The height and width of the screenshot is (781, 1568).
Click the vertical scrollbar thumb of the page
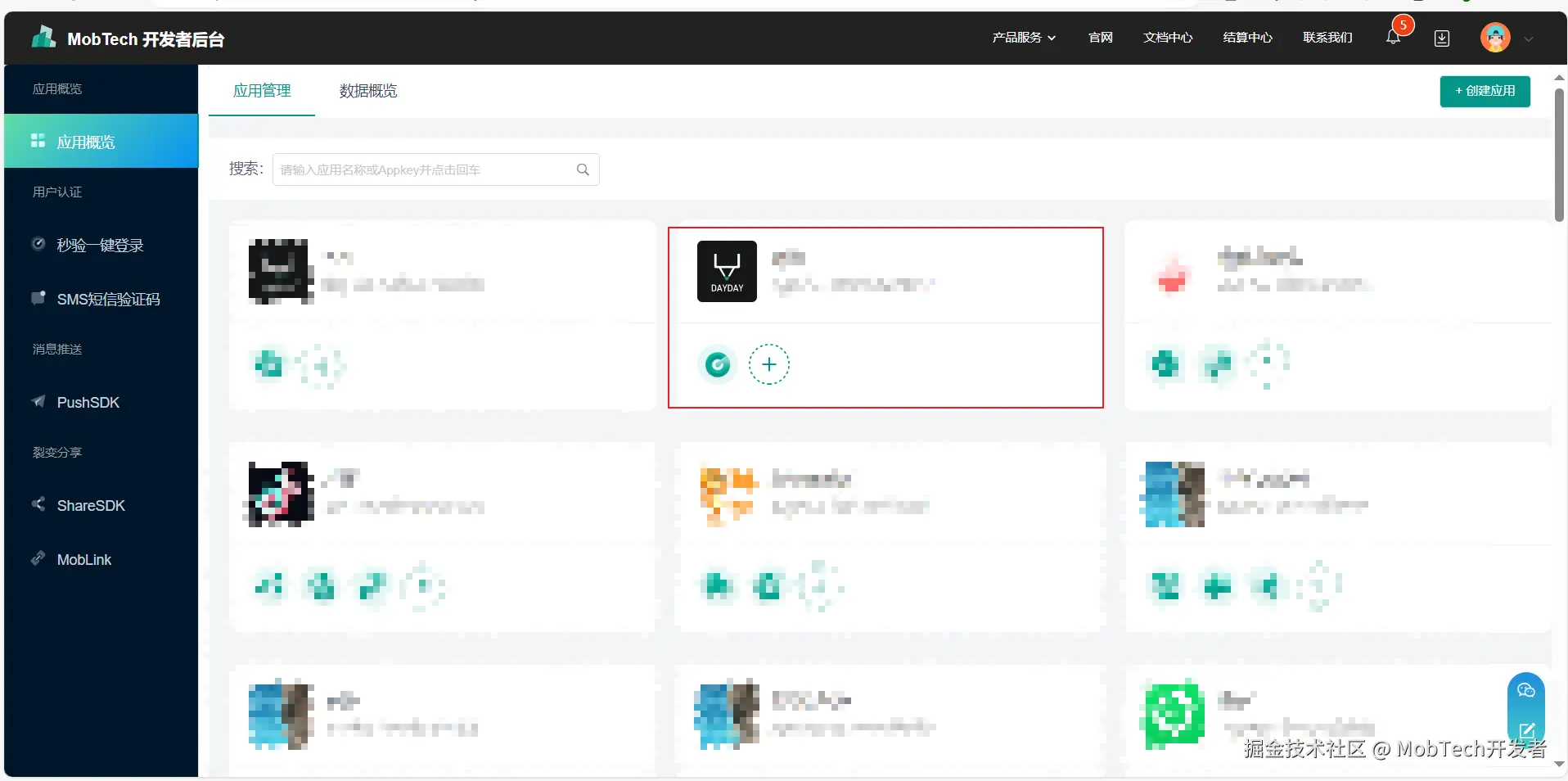coord(1559,154)
